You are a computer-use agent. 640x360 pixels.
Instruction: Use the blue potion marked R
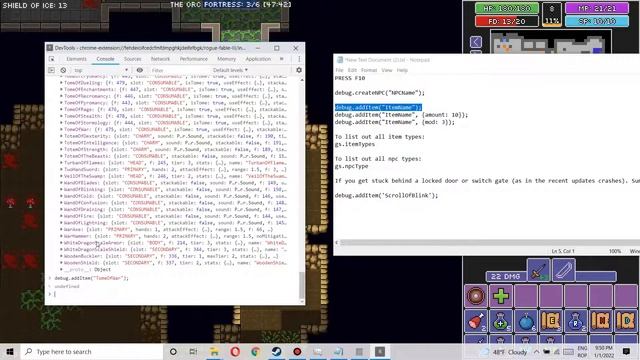click(x=576, y=321)
